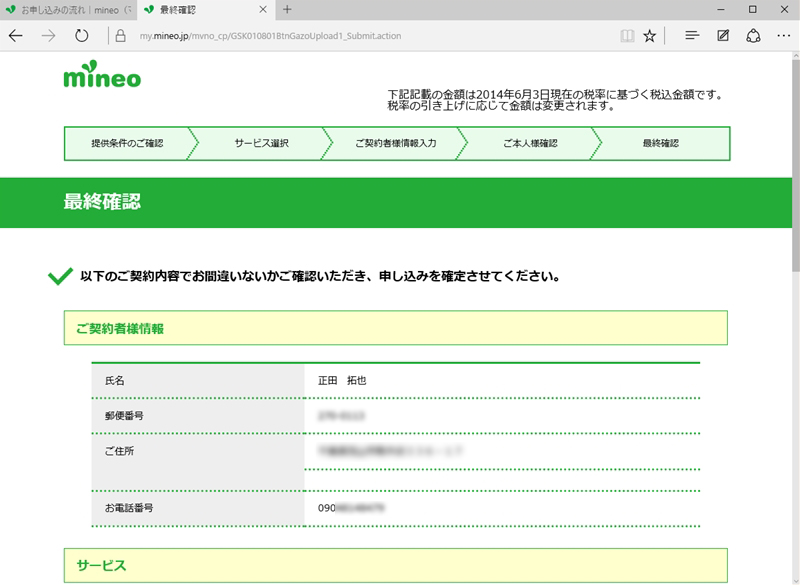
Task: Make a web note
Action: click(x=723, y=36)
